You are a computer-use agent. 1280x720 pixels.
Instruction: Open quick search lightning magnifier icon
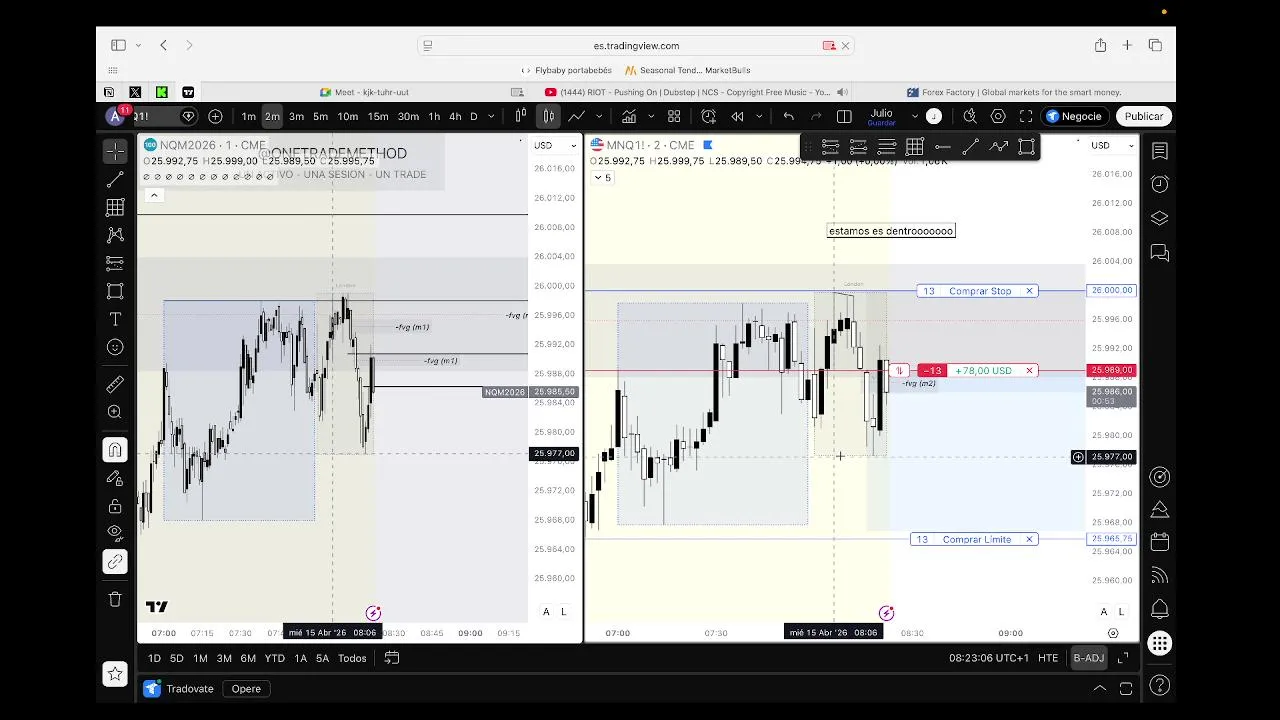pos(969,116)
